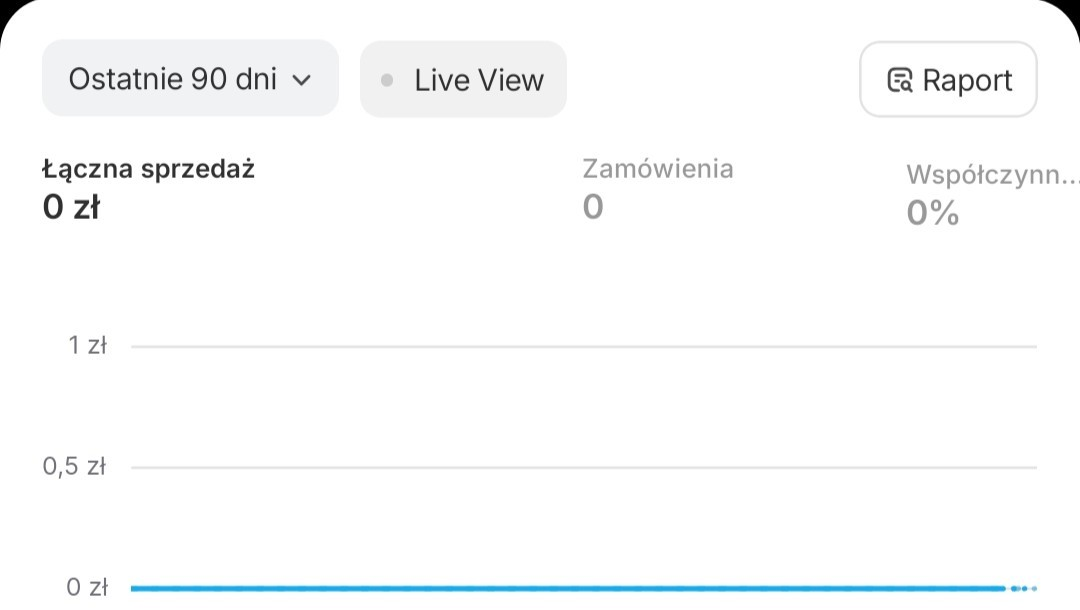Select the Łączna sprzedaż metric tab

click(149, 169)
